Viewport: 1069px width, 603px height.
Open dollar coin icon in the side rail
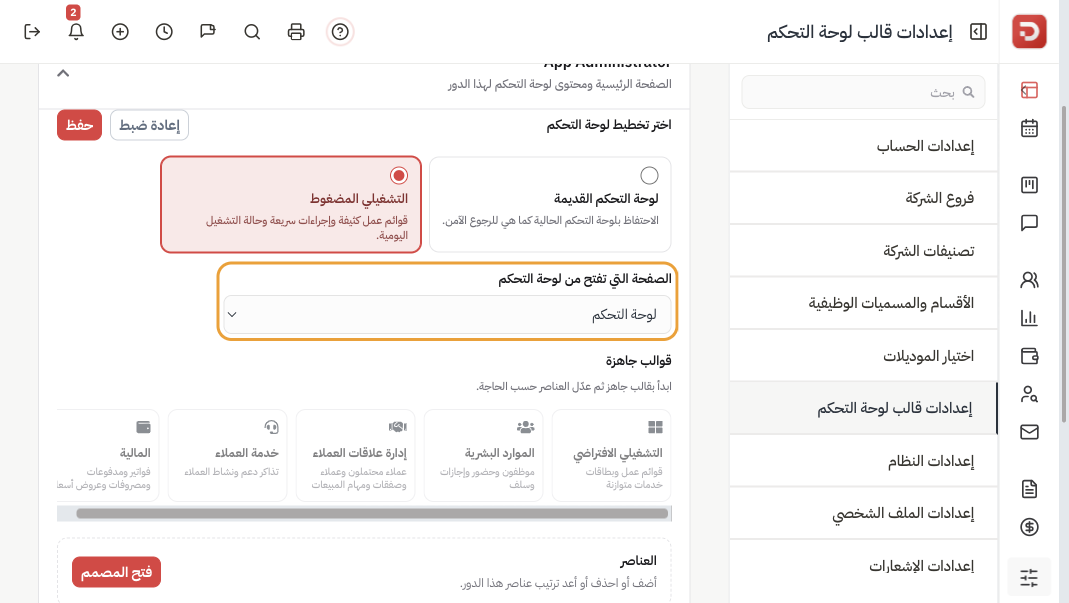(x=1029, y=527)
